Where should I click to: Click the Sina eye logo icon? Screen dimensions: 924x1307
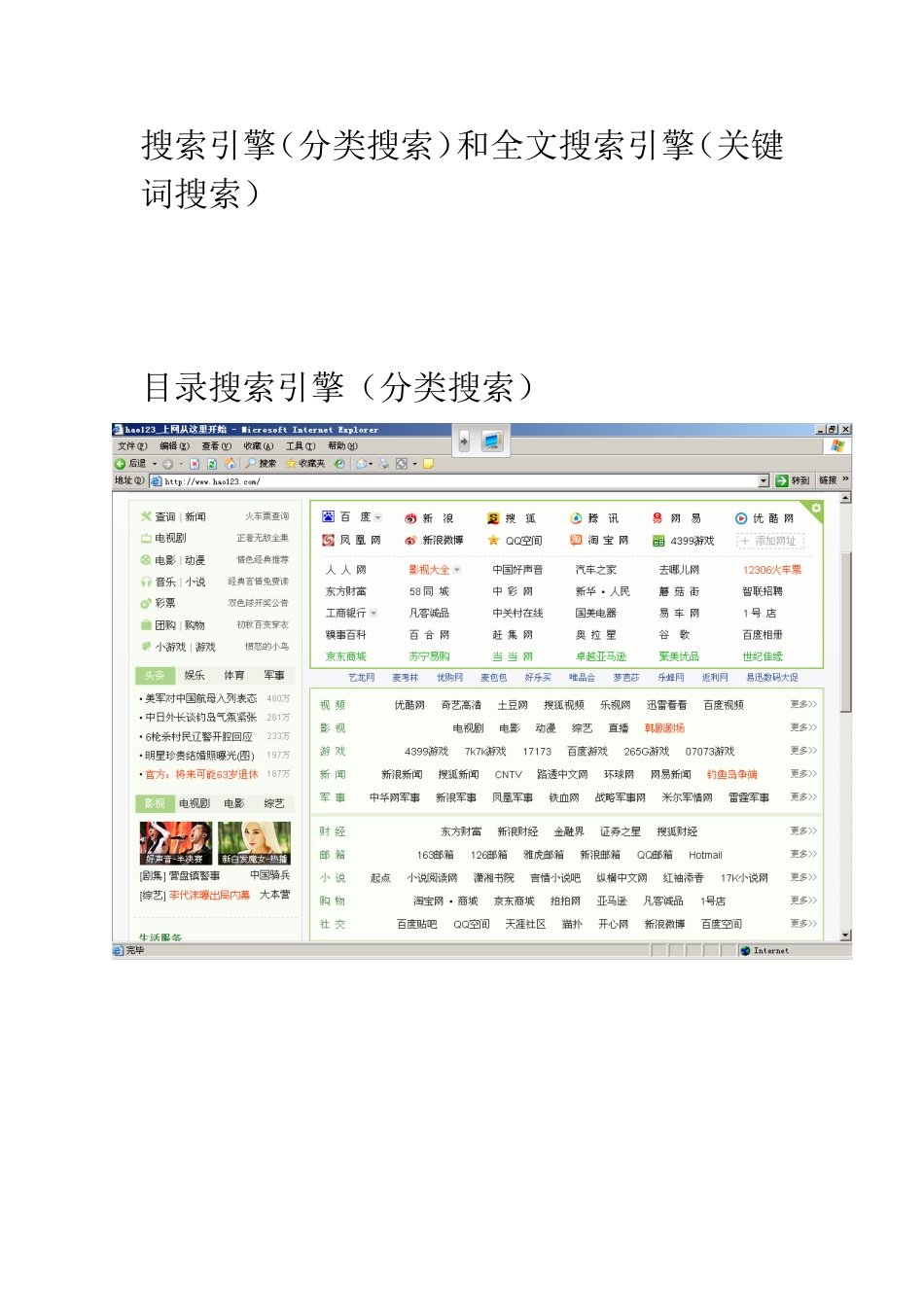tap(410, 518)
